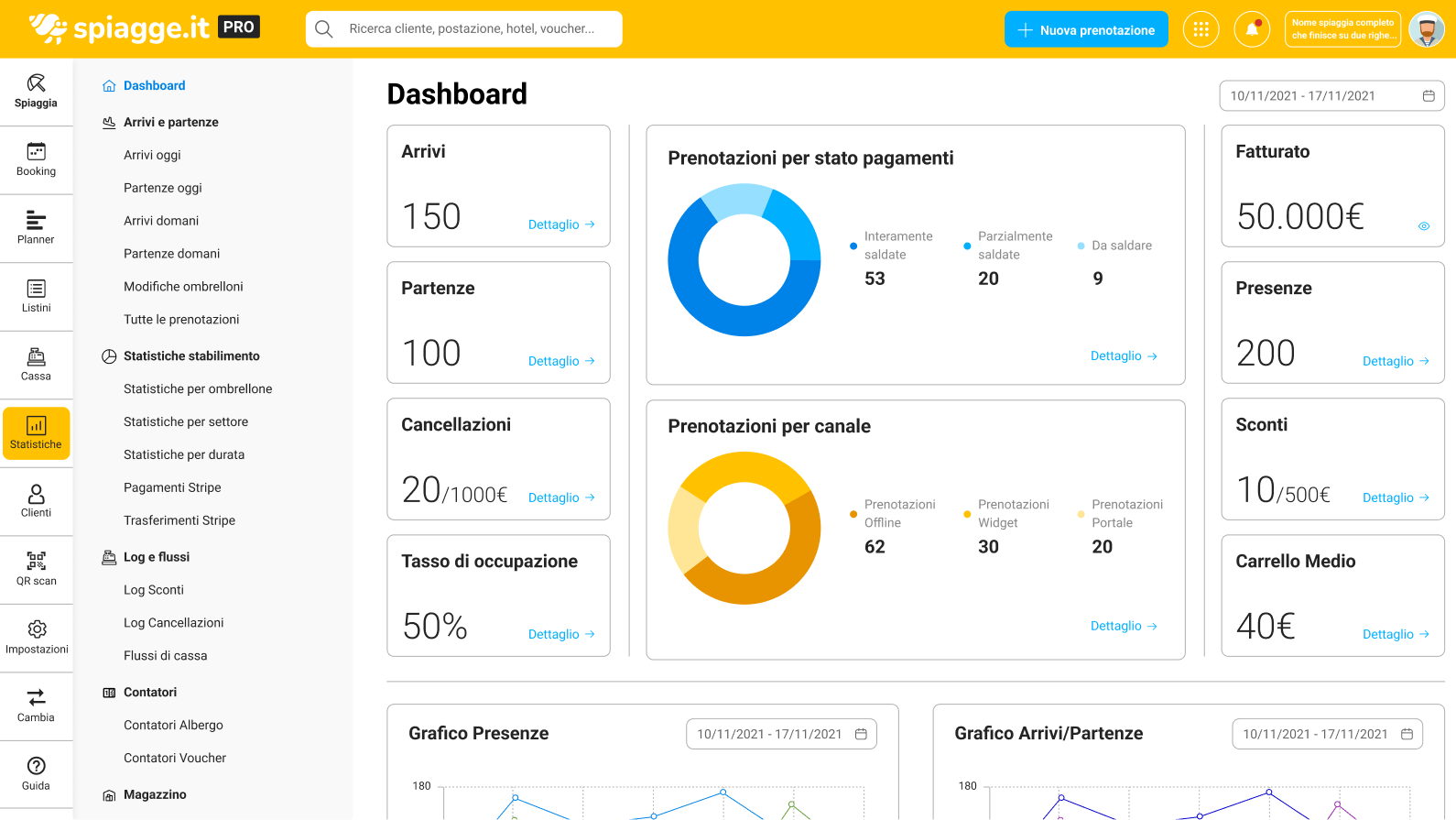
Task: Open the Booking calendar icon
Action: coord(36,151)
